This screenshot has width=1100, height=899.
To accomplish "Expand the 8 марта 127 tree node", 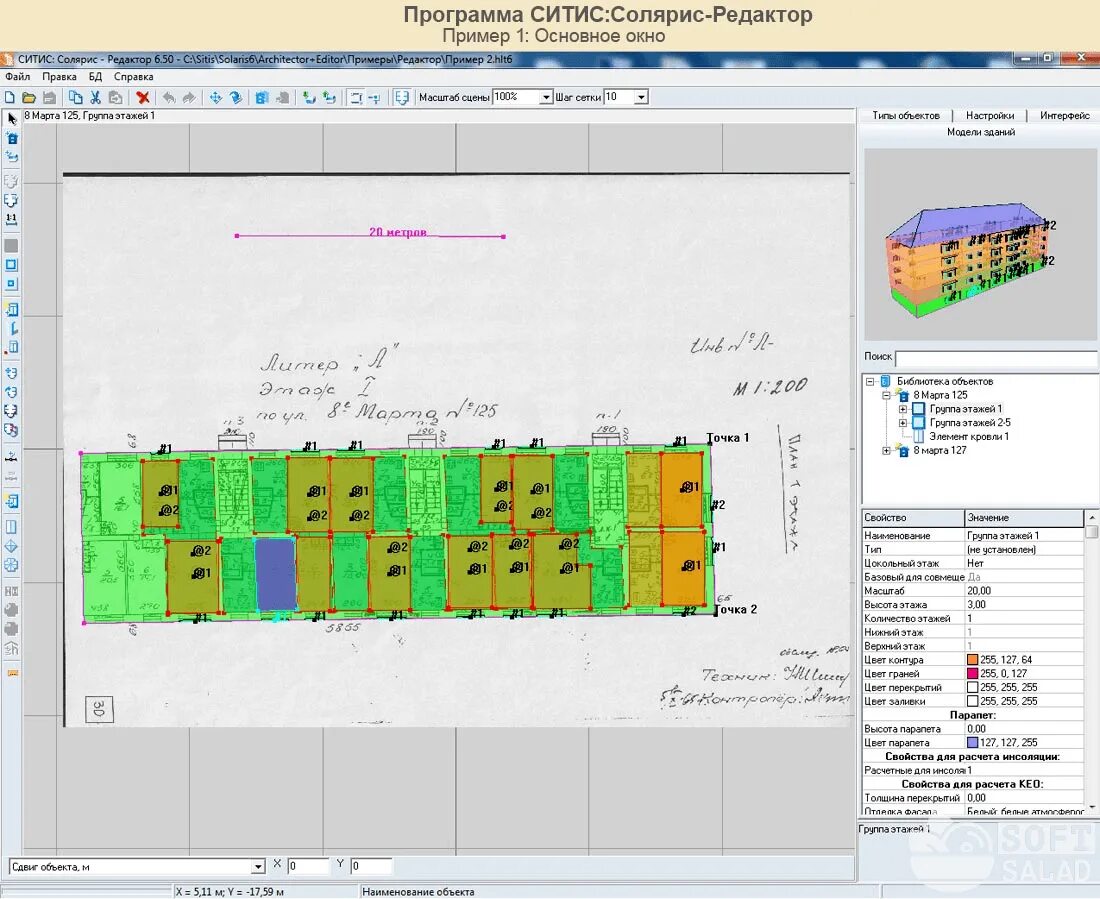I will pos(886,451).
